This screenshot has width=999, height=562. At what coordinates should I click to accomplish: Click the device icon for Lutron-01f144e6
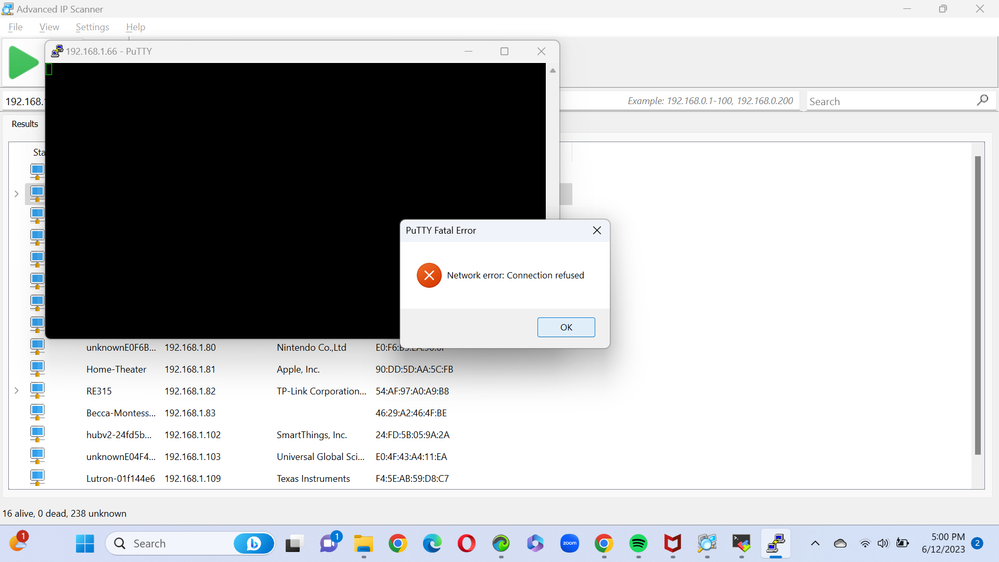(x=37, y=477)
